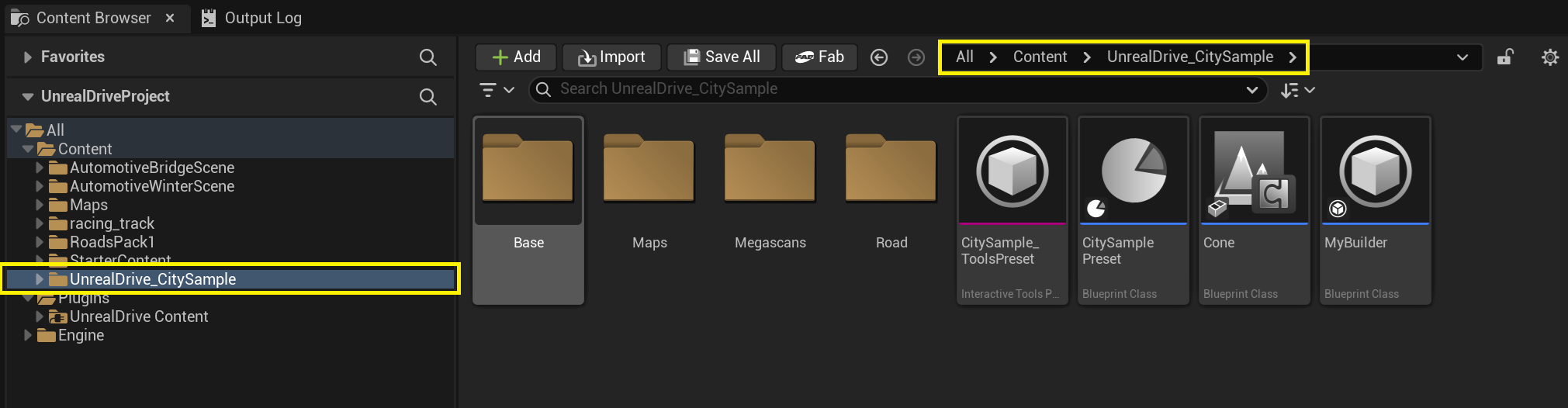Image resolution: width=1568 pixels, height=408 pixels.
Task: Collapse the UnrealDriveProject section
Action: (28, 97)
